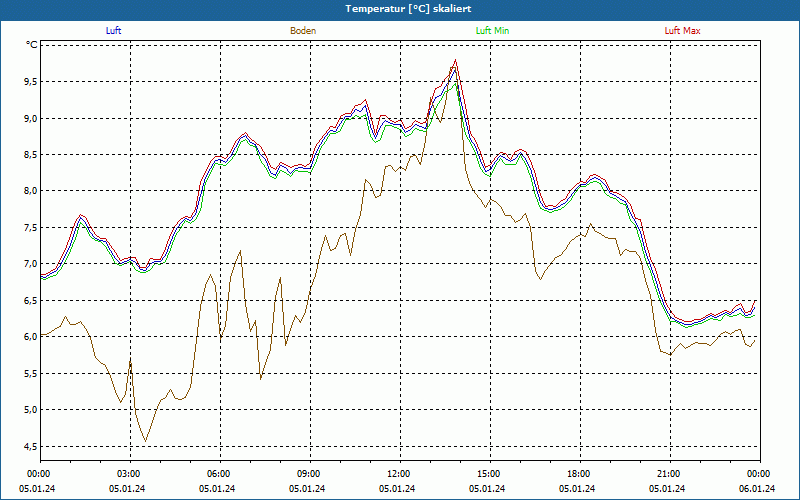Screen dimensions: 800x500
Task: Click the red Luft Max peak near 14:00
Action: [x=455, y=60]
